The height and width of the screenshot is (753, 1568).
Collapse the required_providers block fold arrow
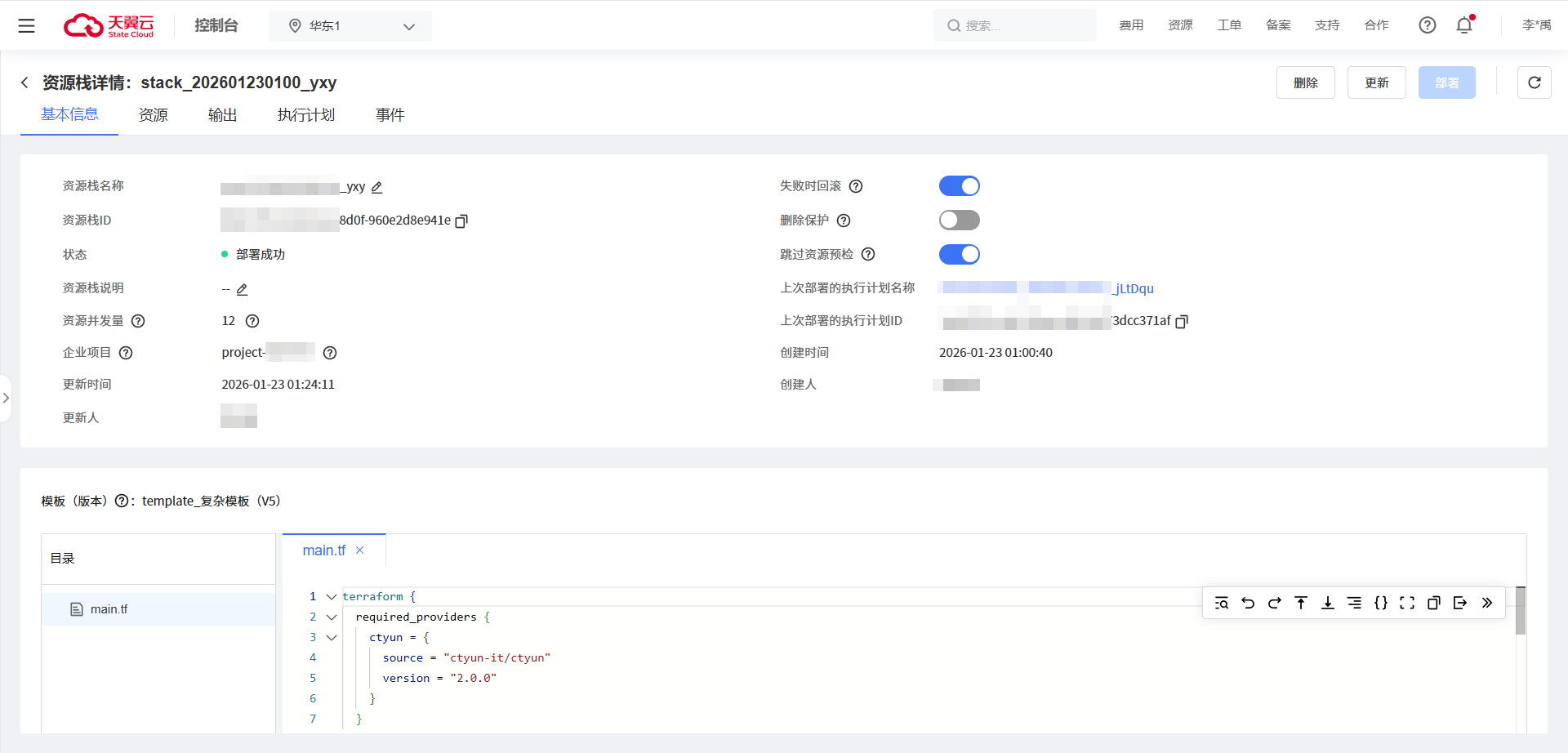click(x=332, y=617)
